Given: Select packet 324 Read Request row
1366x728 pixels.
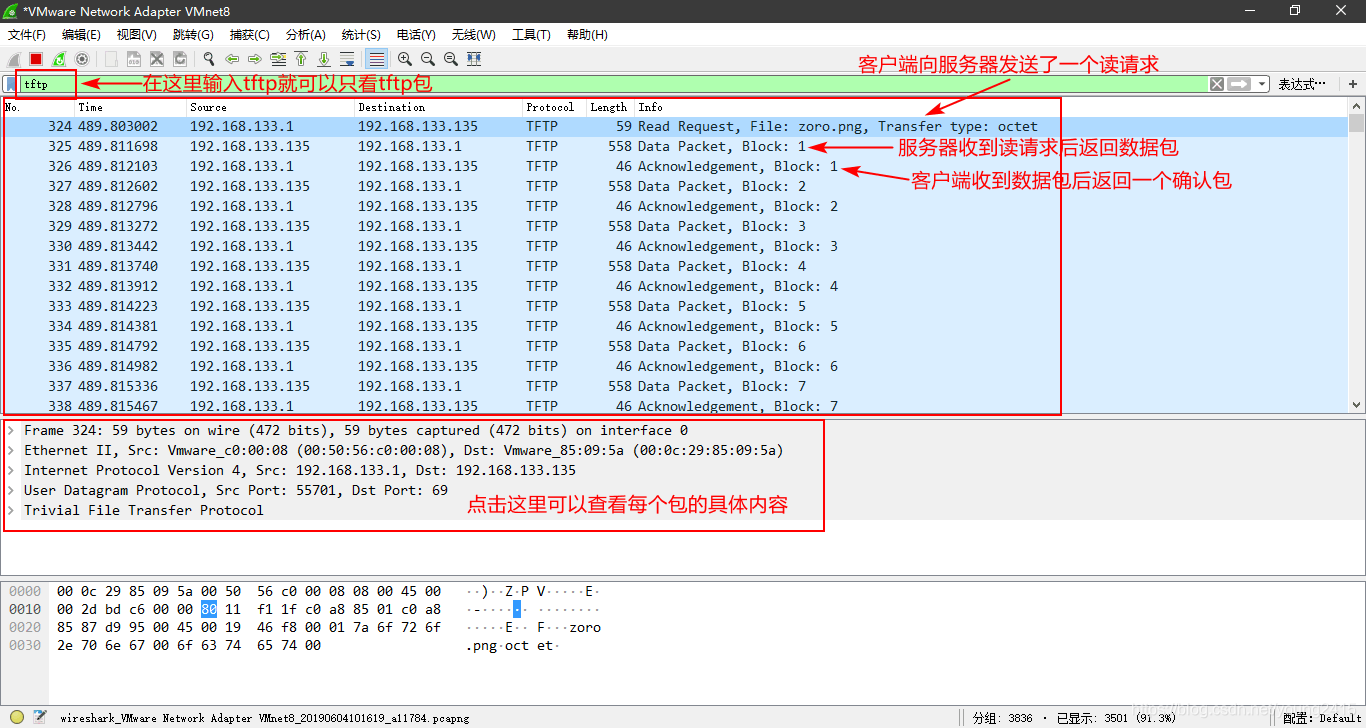Looking at the screenshot, I should point(675,126).
